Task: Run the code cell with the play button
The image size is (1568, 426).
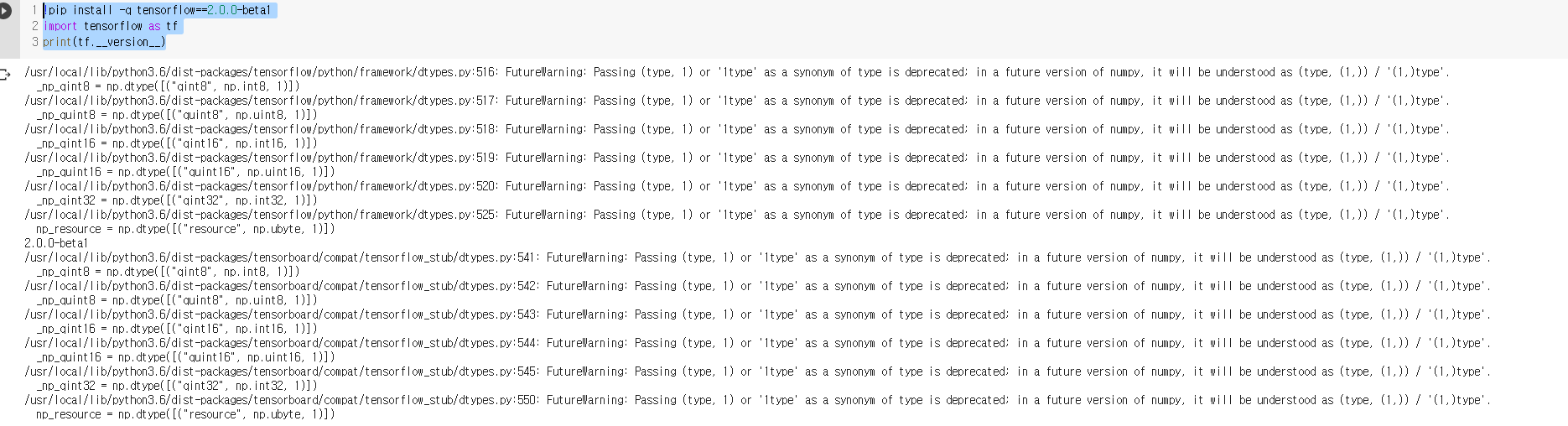Action: 5,11
